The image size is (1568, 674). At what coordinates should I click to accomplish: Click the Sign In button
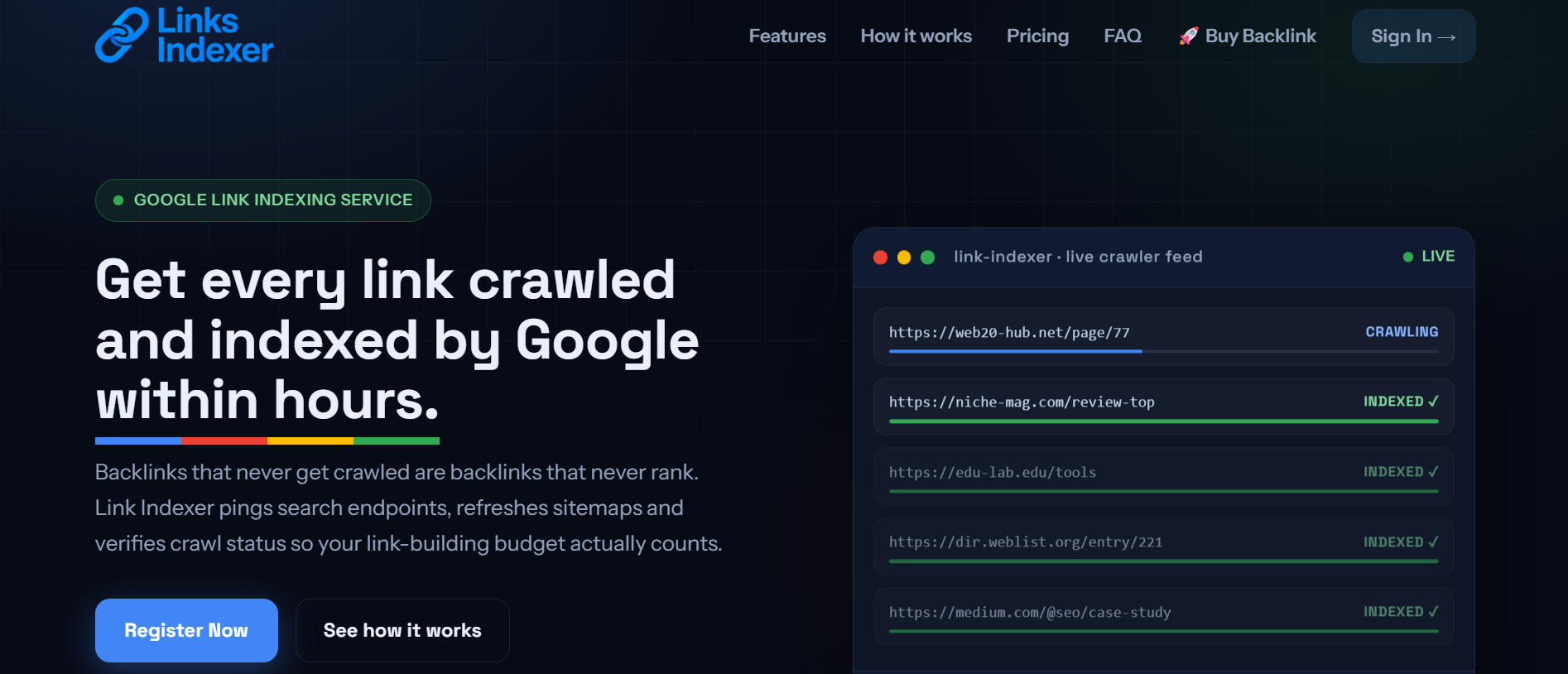[1414, 36]
